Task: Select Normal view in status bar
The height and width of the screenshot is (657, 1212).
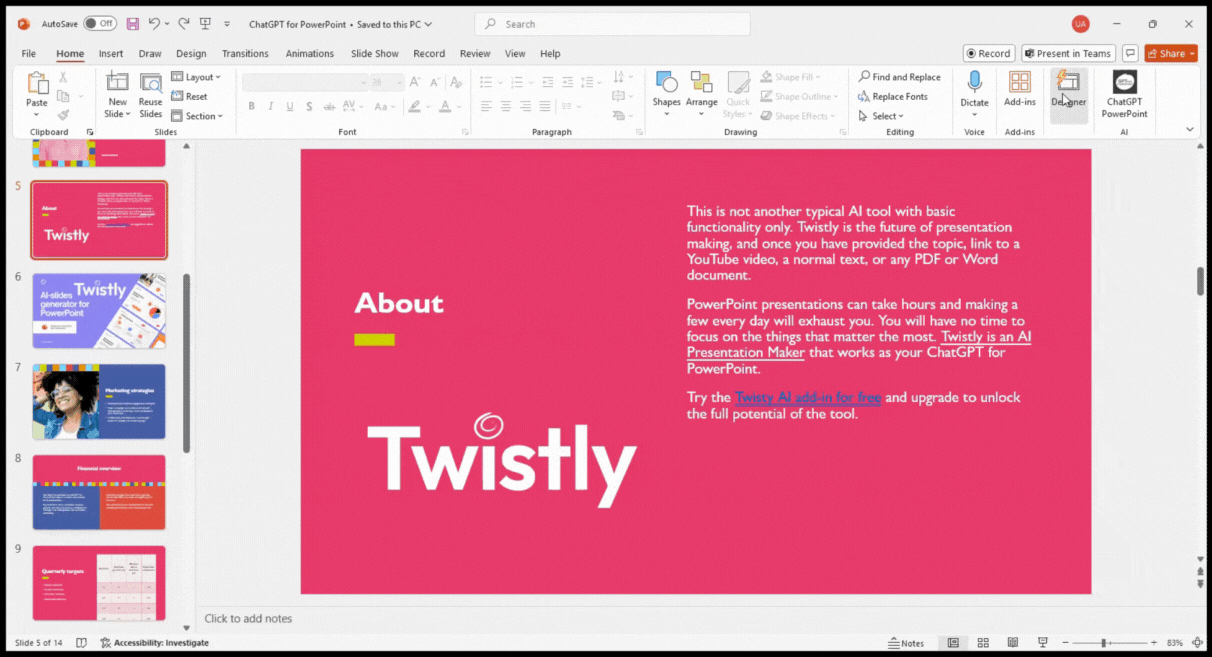Action: [x=953, y=643]
